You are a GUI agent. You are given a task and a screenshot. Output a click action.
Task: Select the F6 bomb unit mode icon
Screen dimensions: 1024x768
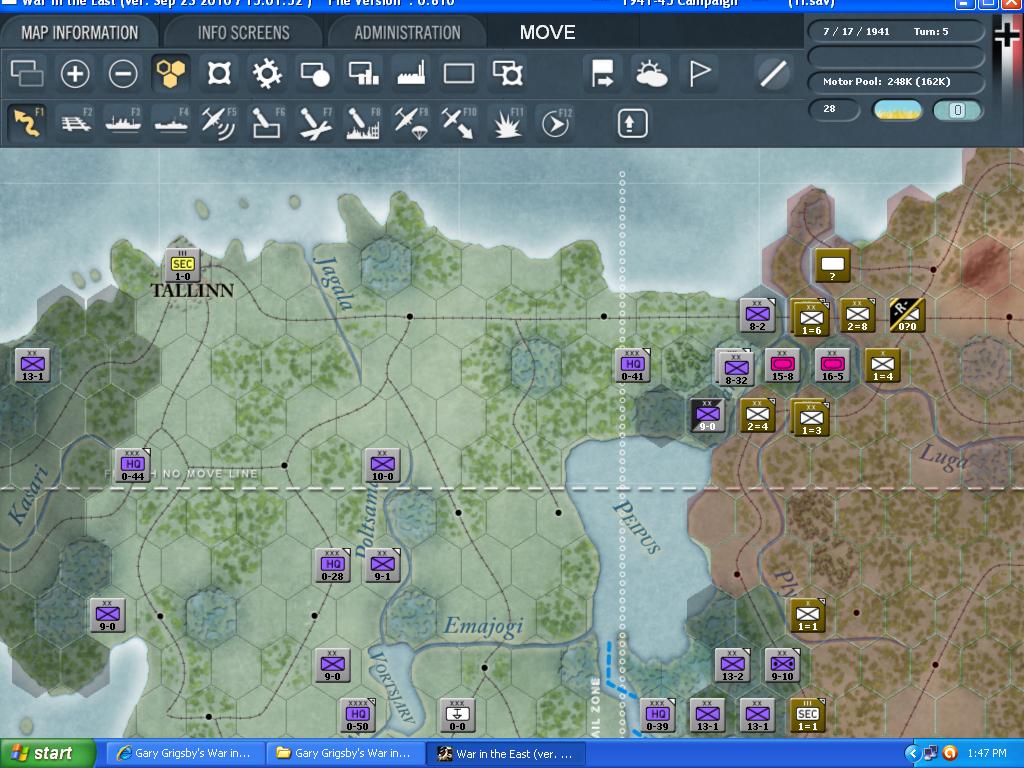tap(268, 122)
